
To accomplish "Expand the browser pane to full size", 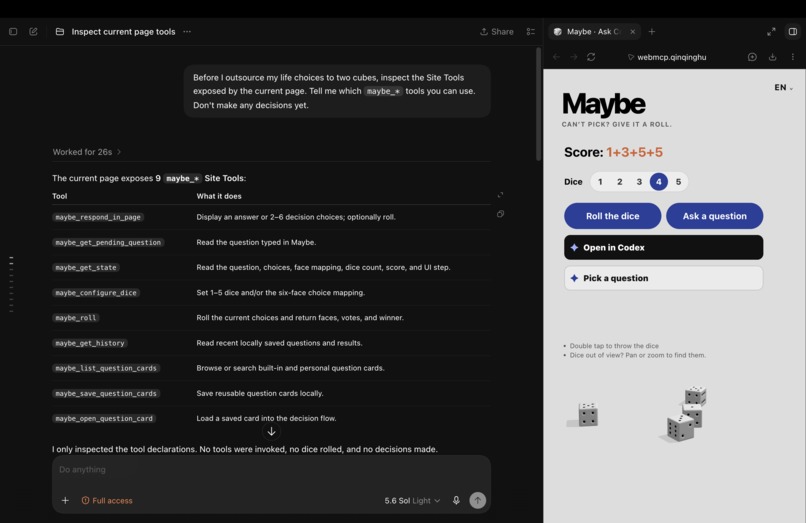I will click(771, 31).
